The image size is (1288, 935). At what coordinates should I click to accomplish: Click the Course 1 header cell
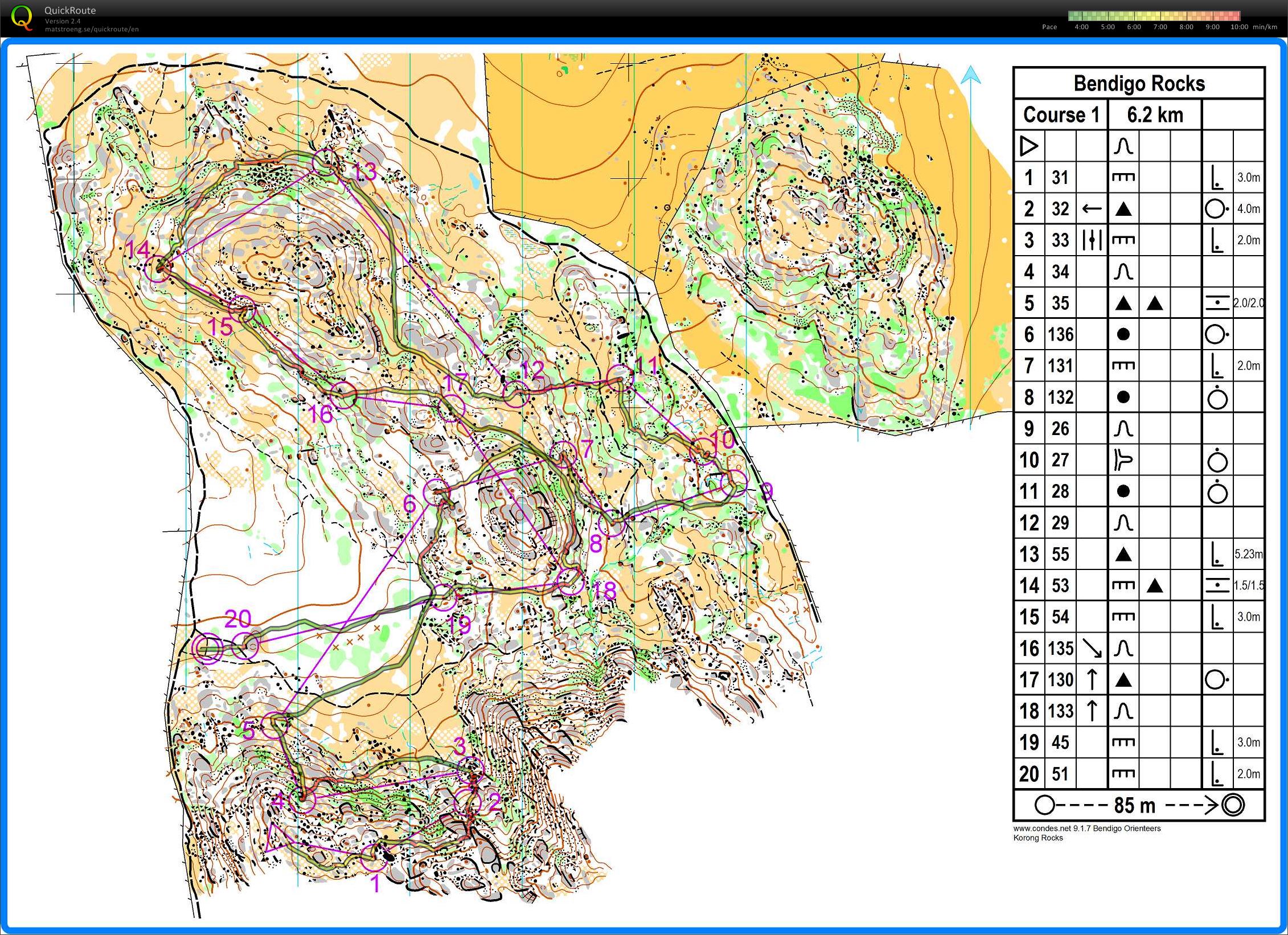point(1061,115)
